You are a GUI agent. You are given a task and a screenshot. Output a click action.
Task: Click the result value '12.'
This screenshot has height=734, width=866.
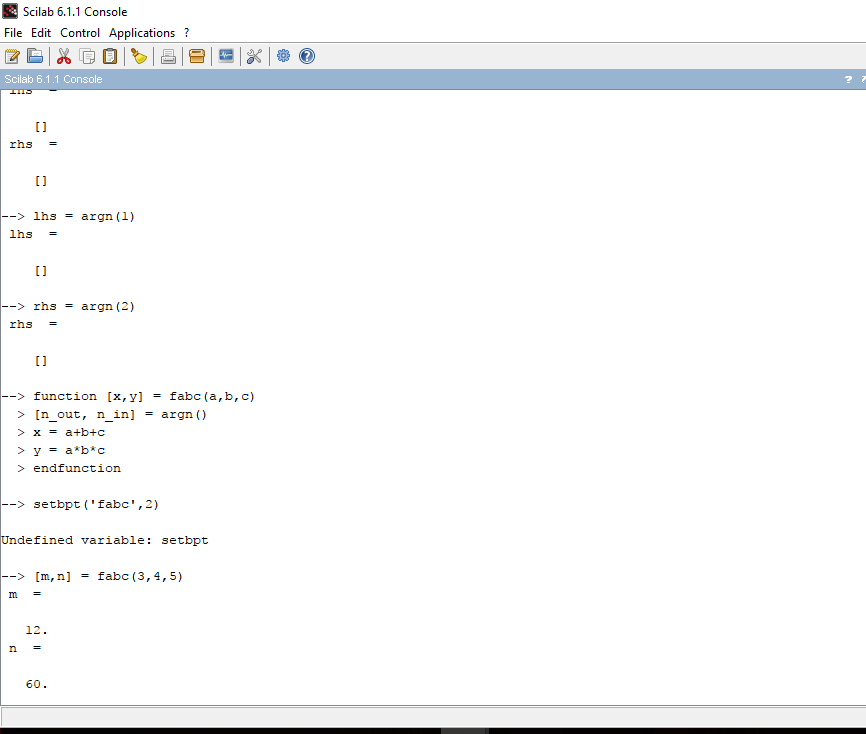click(36, 630)
